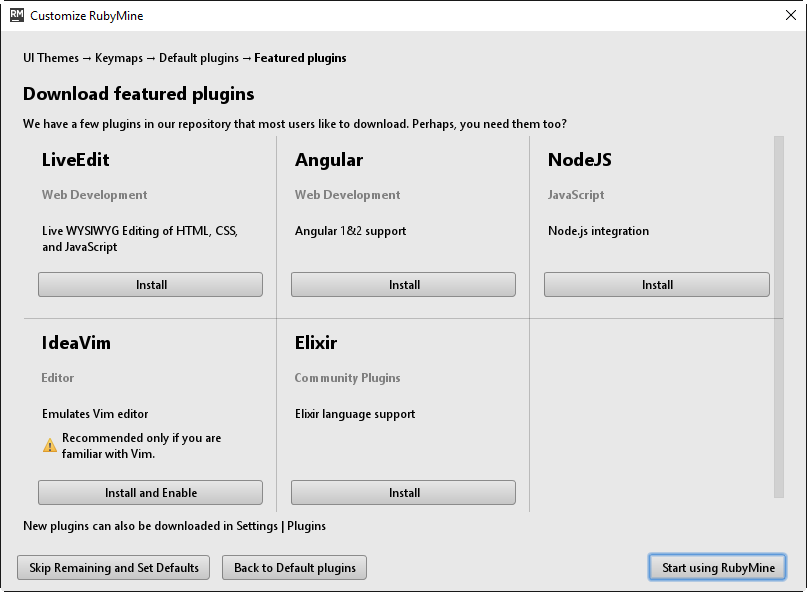
Task: Install the Elixir plugin
Action: click(x=403, y=493)
